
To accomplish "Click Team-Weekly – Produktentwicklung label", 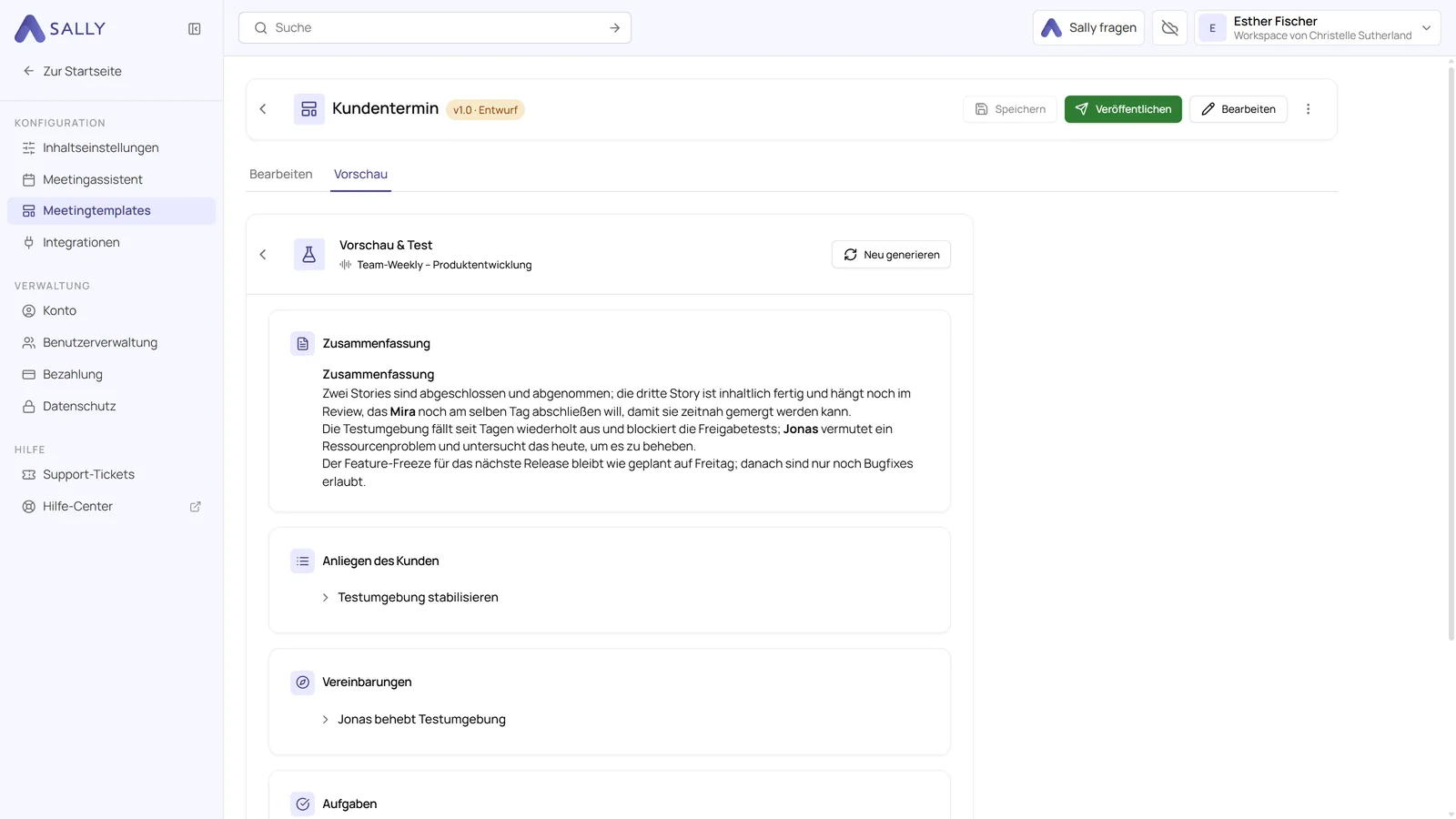I will click(x=444, y=265).
